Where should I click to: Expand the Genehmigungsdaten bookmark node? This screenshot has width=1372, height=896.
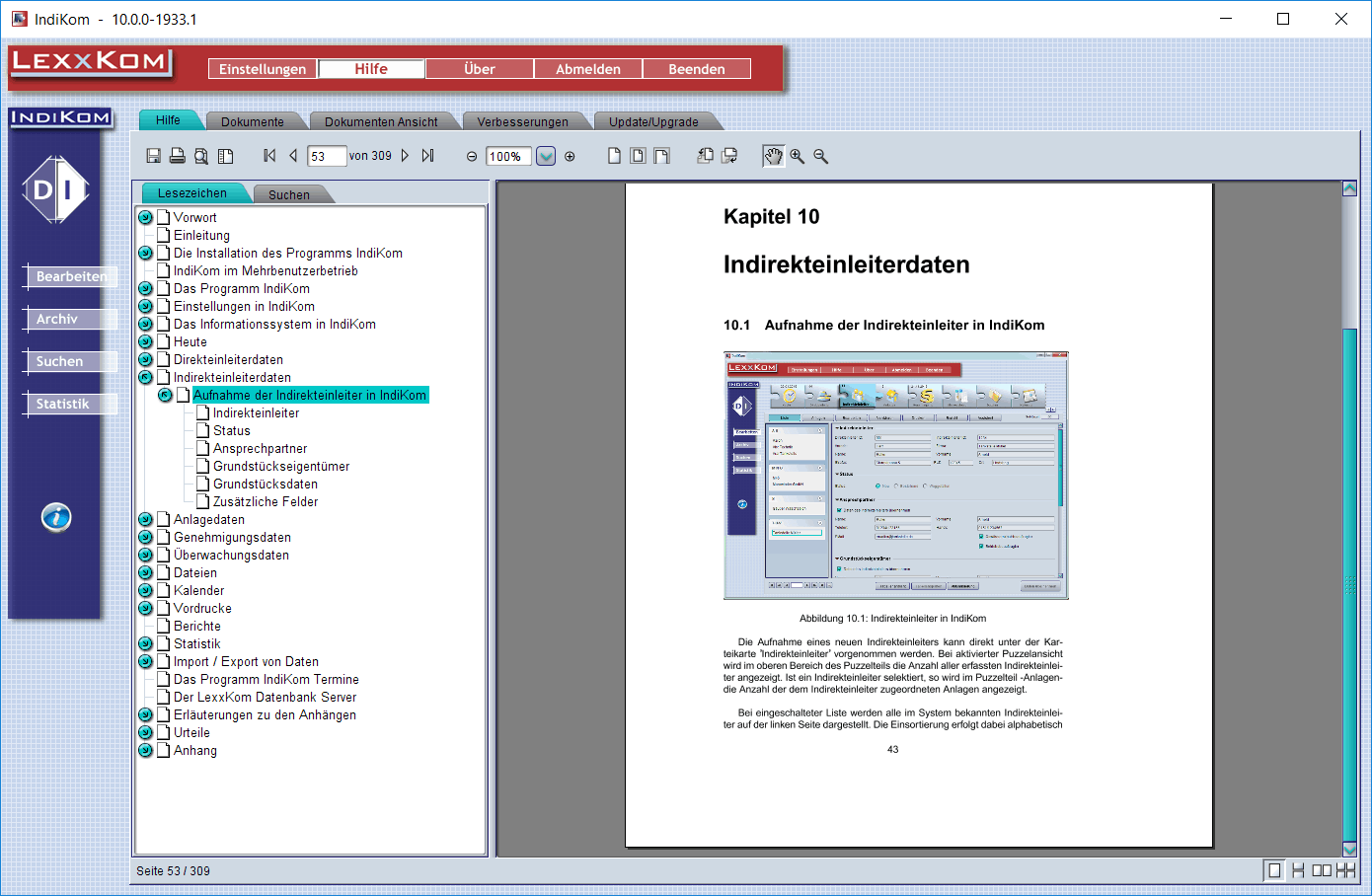coord(145,537)
